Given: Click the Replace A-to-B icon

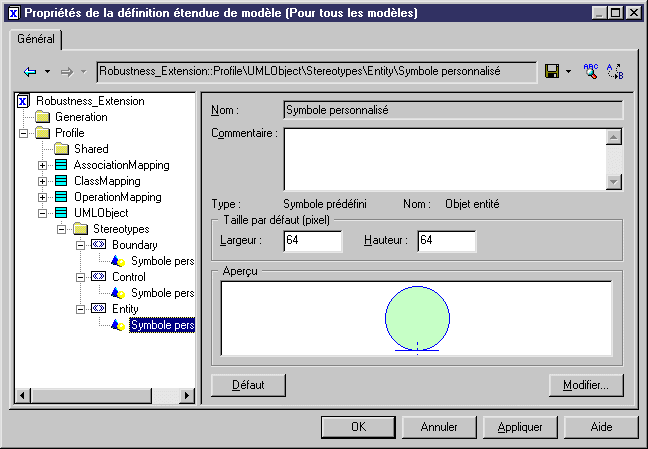Looking at the screenshot, I should tap(615, 71).
